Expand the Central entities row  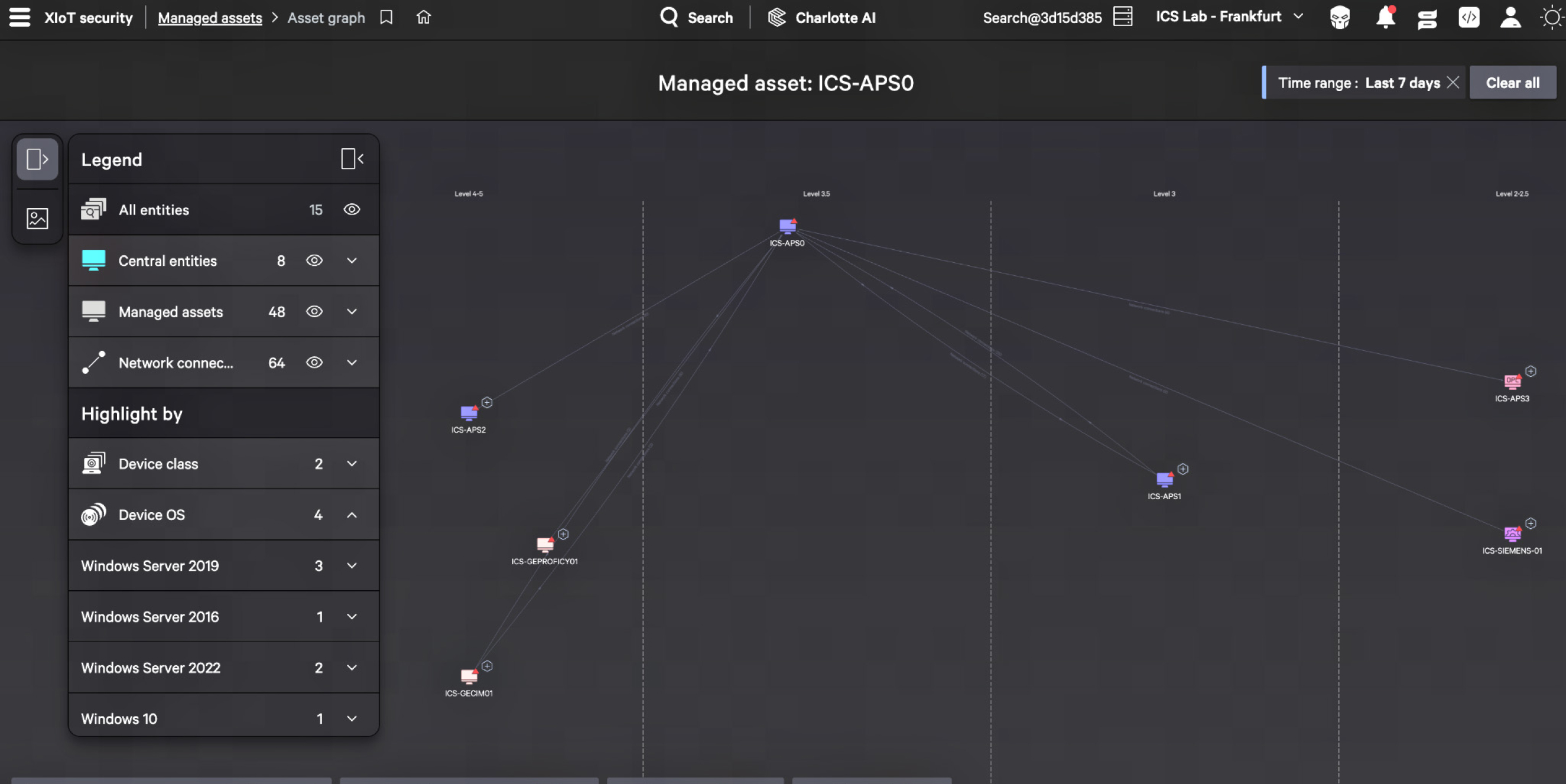pos(352,261)
